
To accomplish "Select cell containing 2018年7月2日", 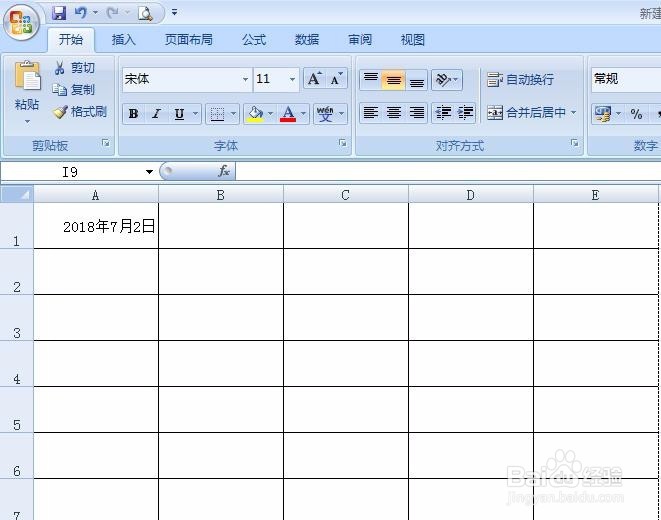I will [96, 226].
